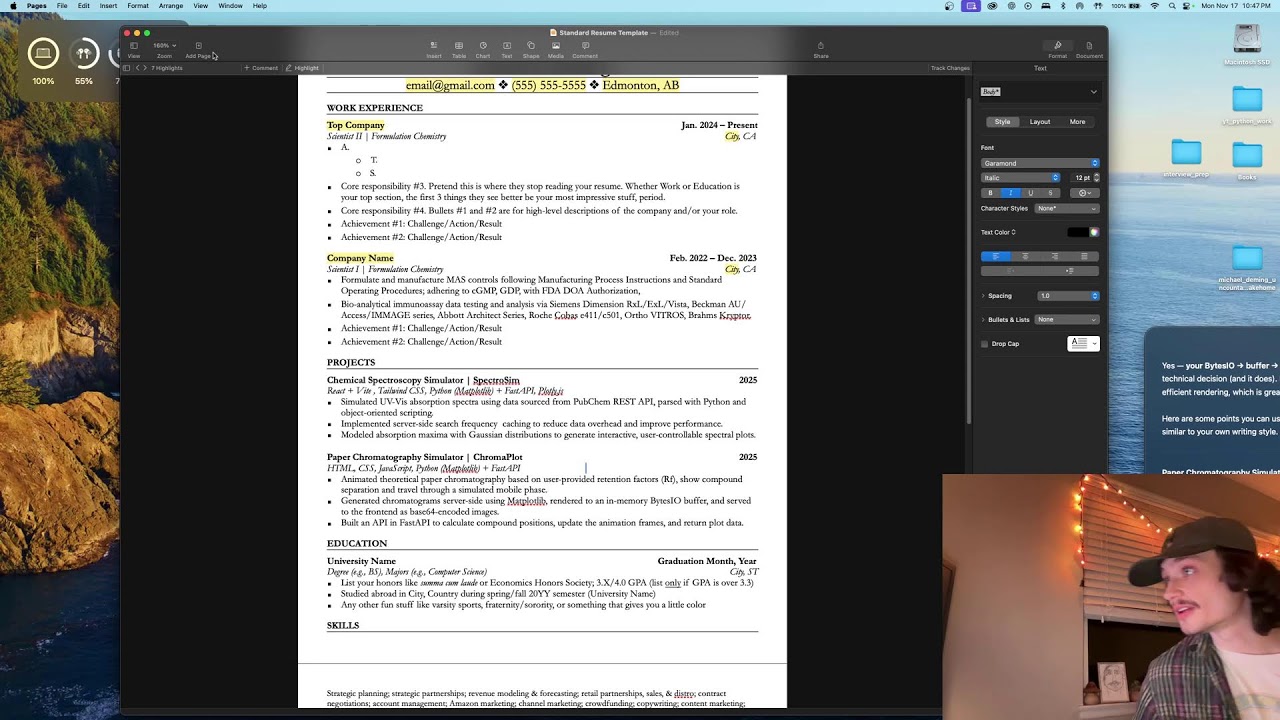Image resolution: width=1280 pixels, height=720 pixels.
Task: Open the Document inspector icon
Action: click(1089, 46)
